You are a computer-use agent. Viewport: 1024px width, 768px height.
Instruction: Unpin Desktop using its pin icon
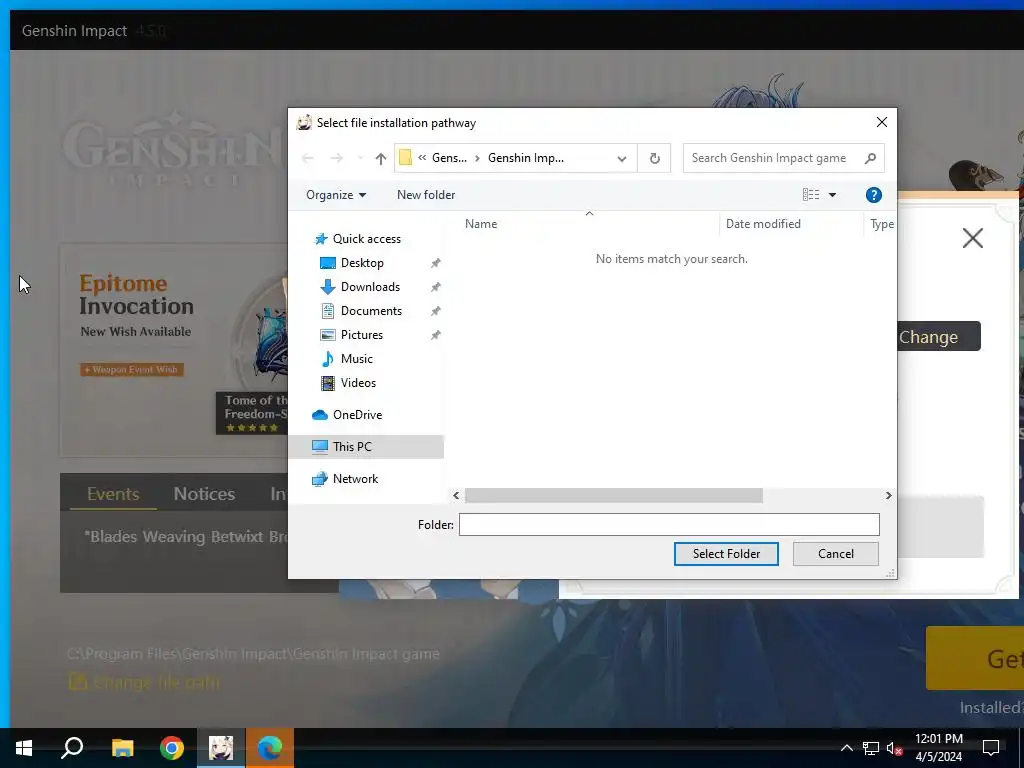pyautogui.click(x=436, y=263)
